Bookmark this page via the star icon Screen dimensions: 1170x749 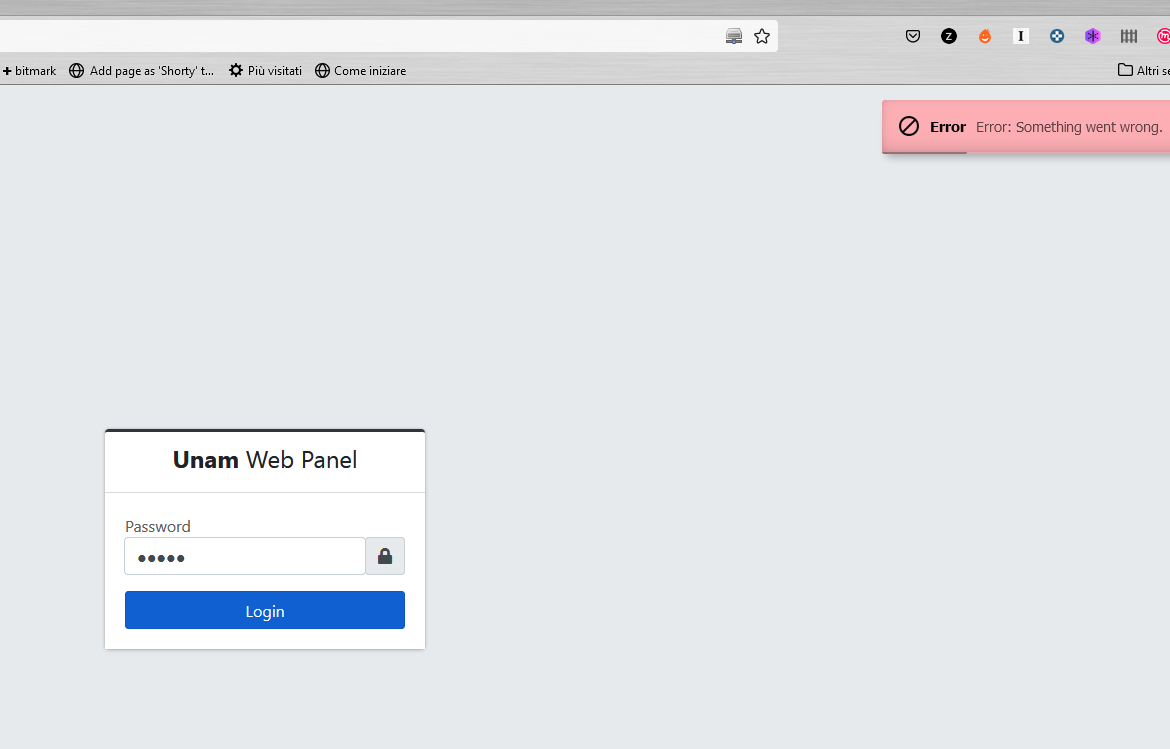pyautogui.click(x=762, y=35)
